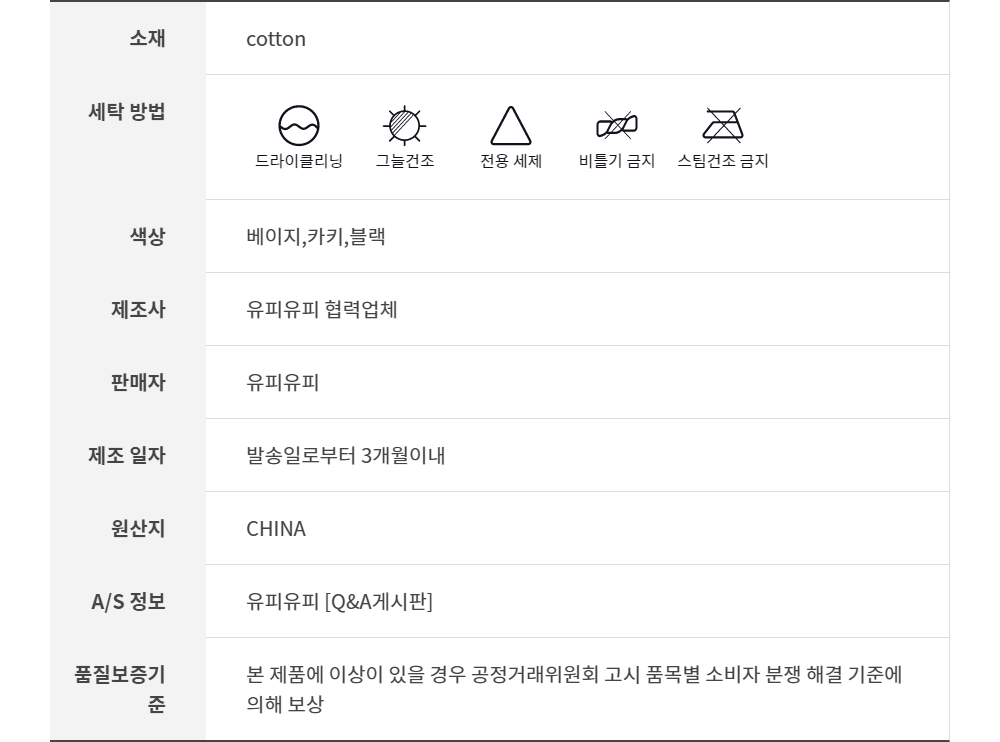Click the 세탁 방법 row header
Viewport: 1000px width, 742px height.
tap(127, 111)
